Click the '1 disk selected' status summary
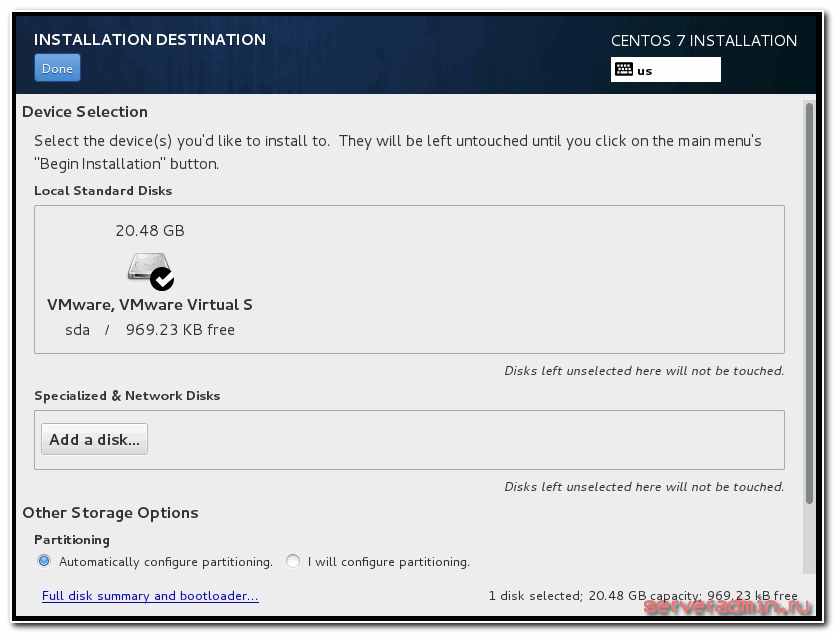The height and width of the screenshot is (634, 835). tap(642, 596)
